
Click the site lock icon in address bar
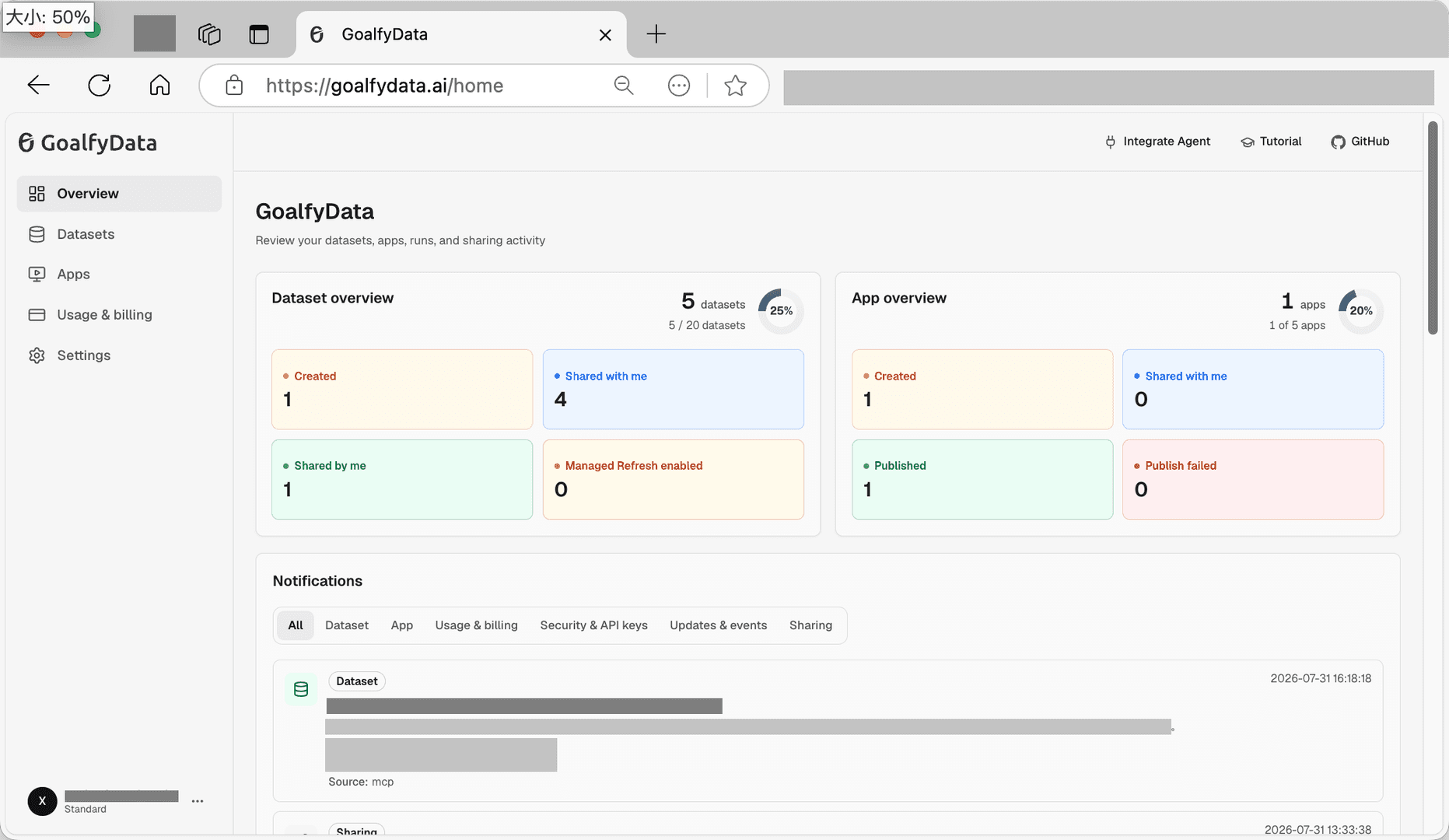coord(234,85)
